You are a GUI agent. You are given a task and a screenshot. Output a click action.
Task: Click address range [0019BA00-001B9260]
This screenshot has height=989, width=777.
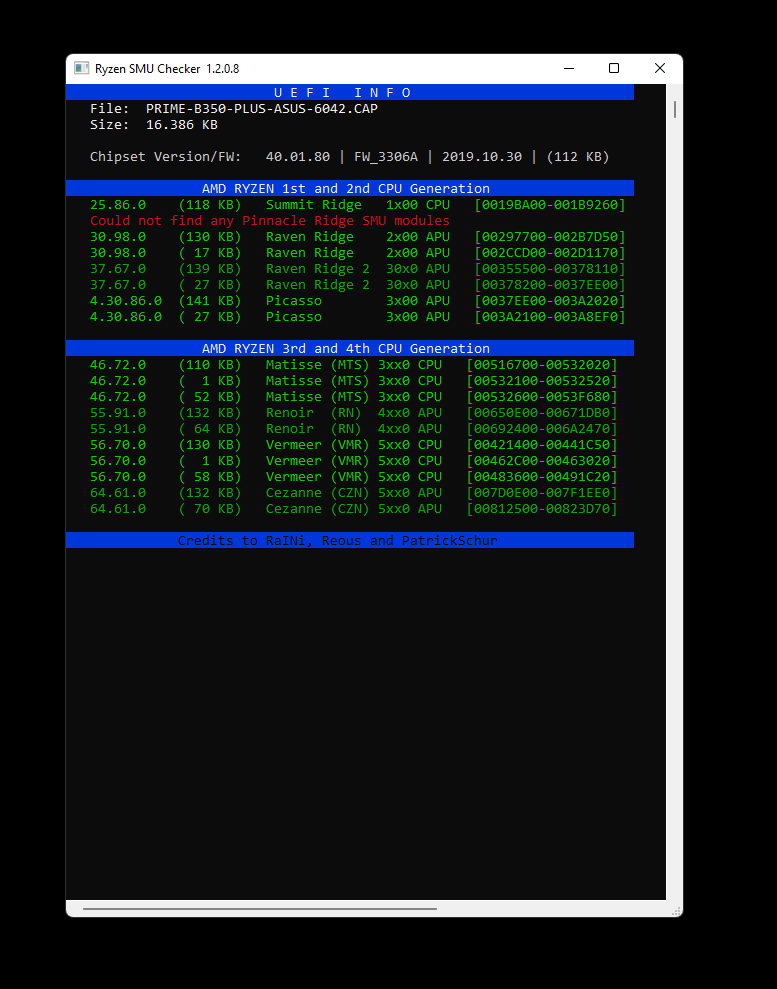pyautogui.click(x=550, y=205)
